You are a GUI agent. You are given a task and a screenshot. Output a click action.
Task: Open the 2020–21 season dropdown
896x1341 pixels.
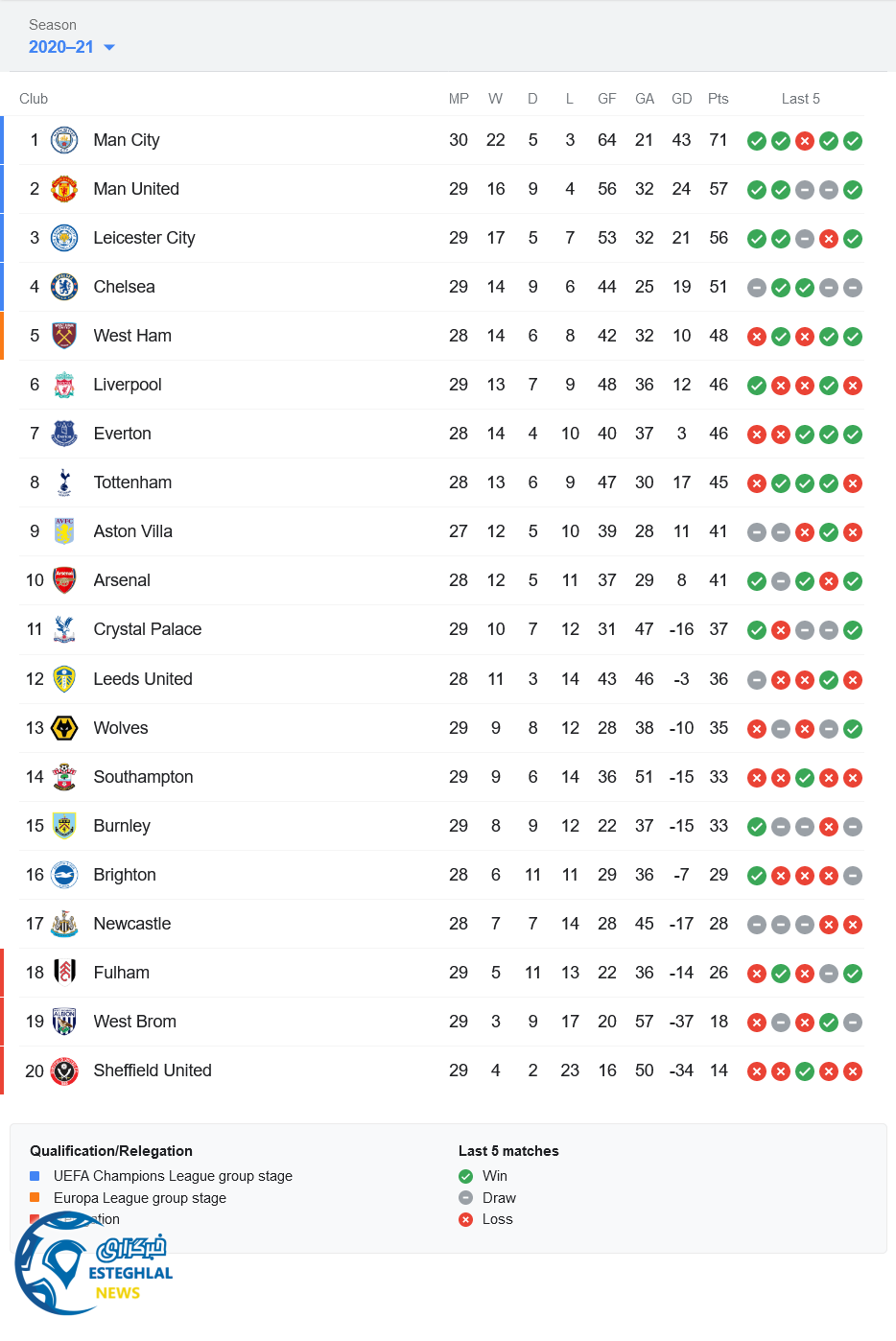(x=72, y=47)
